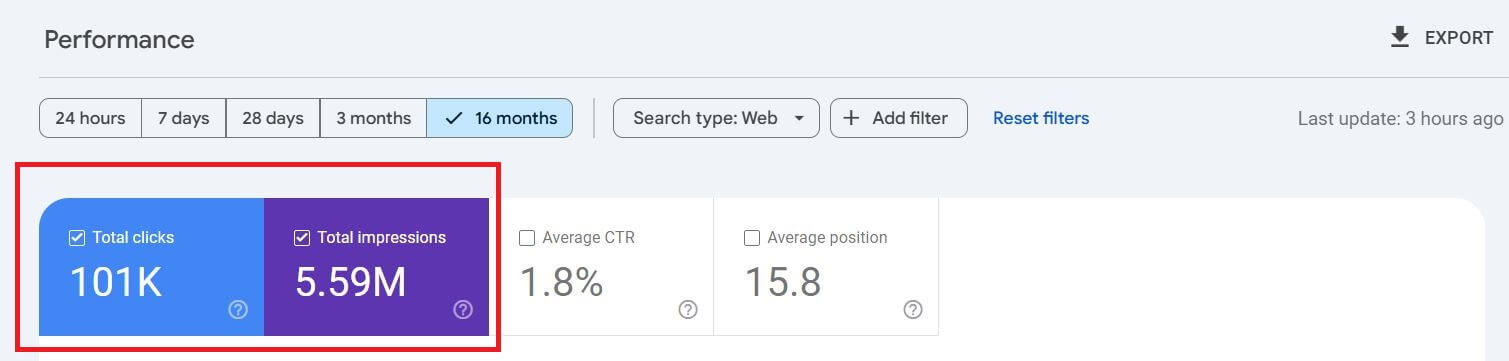Open the Search type: Web dropdown

click(716, 118)
